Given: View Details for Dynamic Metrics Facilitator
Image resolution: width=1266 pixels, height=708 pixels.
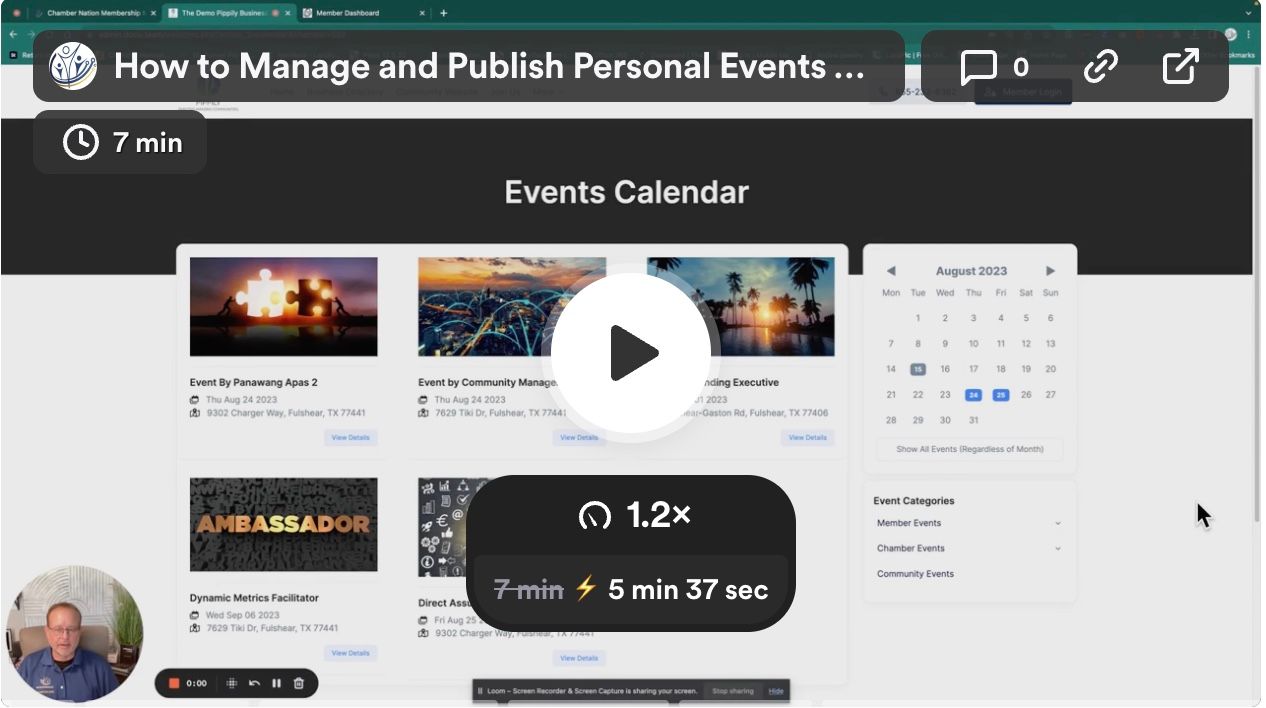Looking at the screenshot, I should 350,653.
